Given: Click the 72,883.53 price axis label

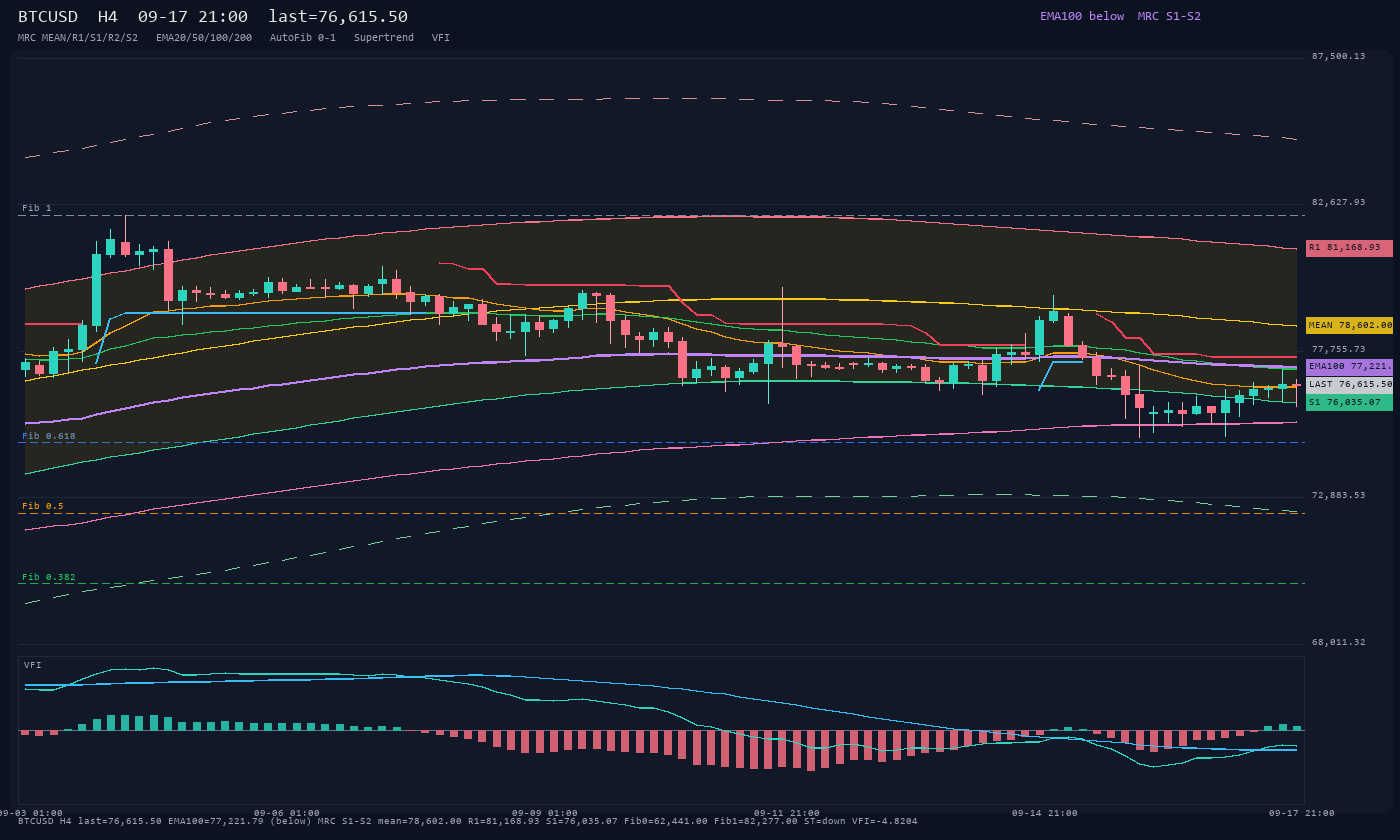Looking at the screenshot, I should point(1338,495).
